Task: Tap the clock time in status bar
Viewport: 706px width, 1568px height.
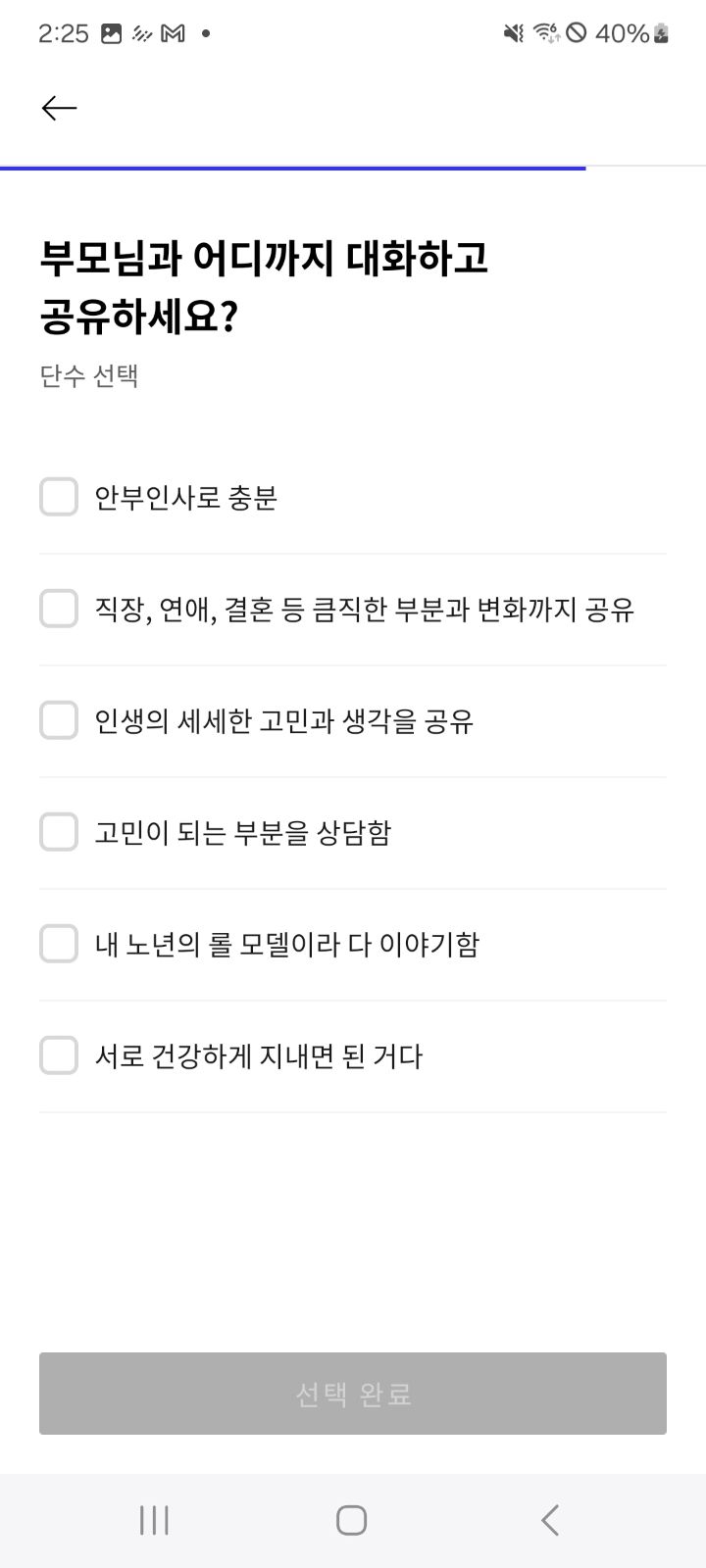Action: (63, 33)
